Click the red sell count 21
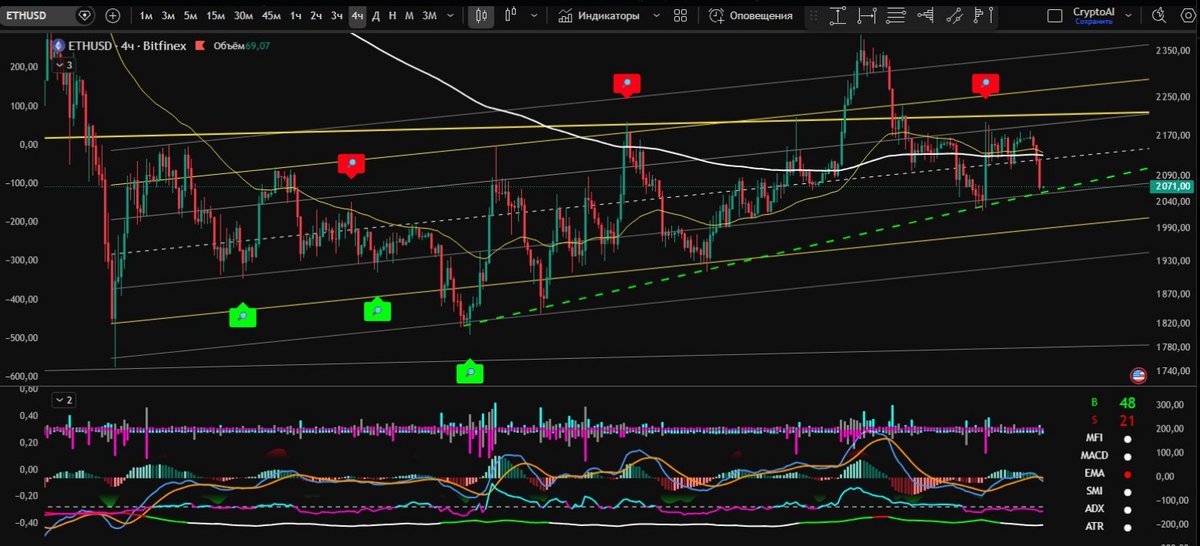 pyautogui.click(x=1128, y=421)
